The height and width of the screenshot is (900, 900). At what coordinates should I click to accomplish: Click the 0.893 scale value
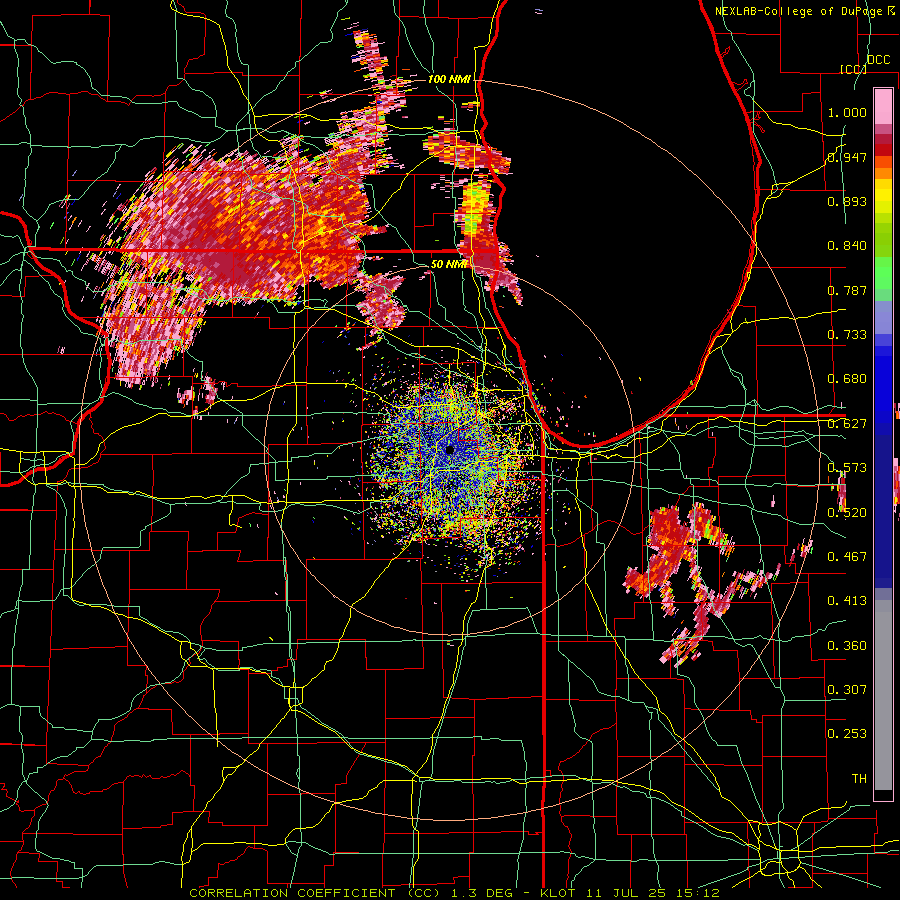click(x=847, y=201)
